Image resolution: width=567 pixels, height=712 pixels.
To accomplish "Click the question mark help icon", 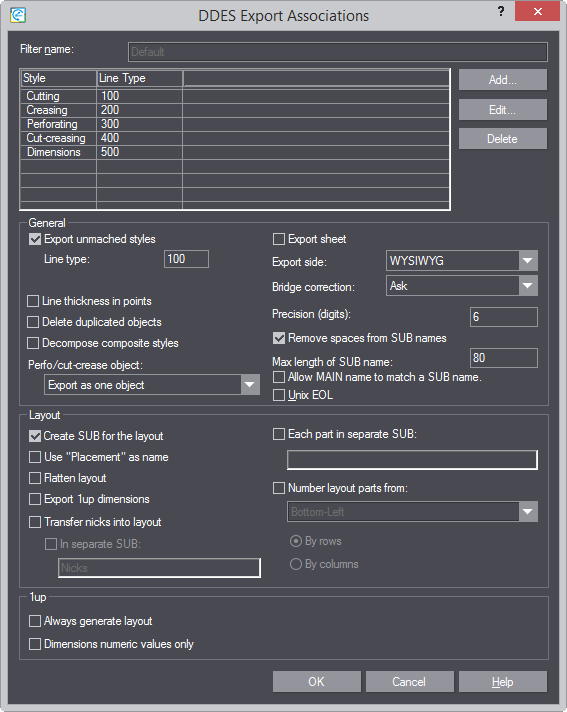I will click(501, 11).
